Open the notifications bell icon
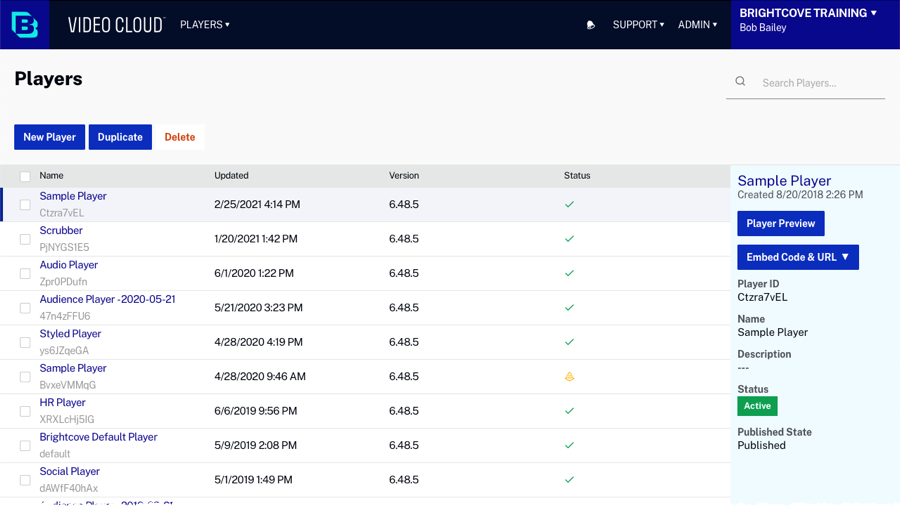 [x=591, y=25]
